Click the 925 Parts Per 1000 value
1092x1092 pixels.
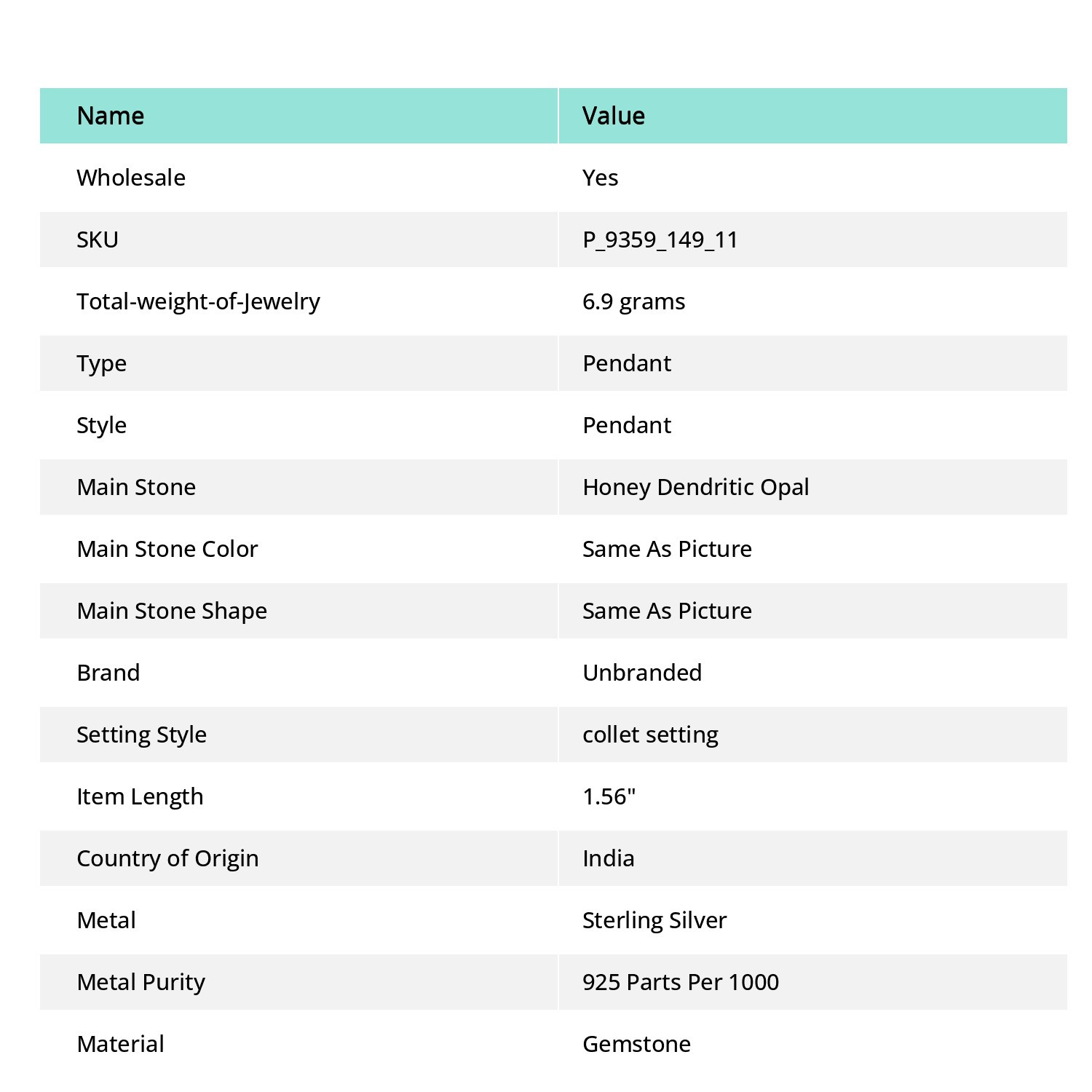(x=681, y=982)
